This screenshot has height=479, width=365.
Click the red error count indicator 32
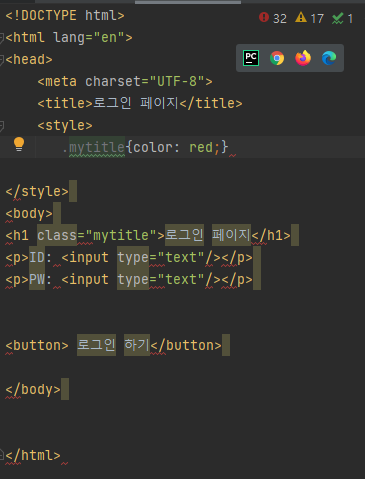pos(273,18)
